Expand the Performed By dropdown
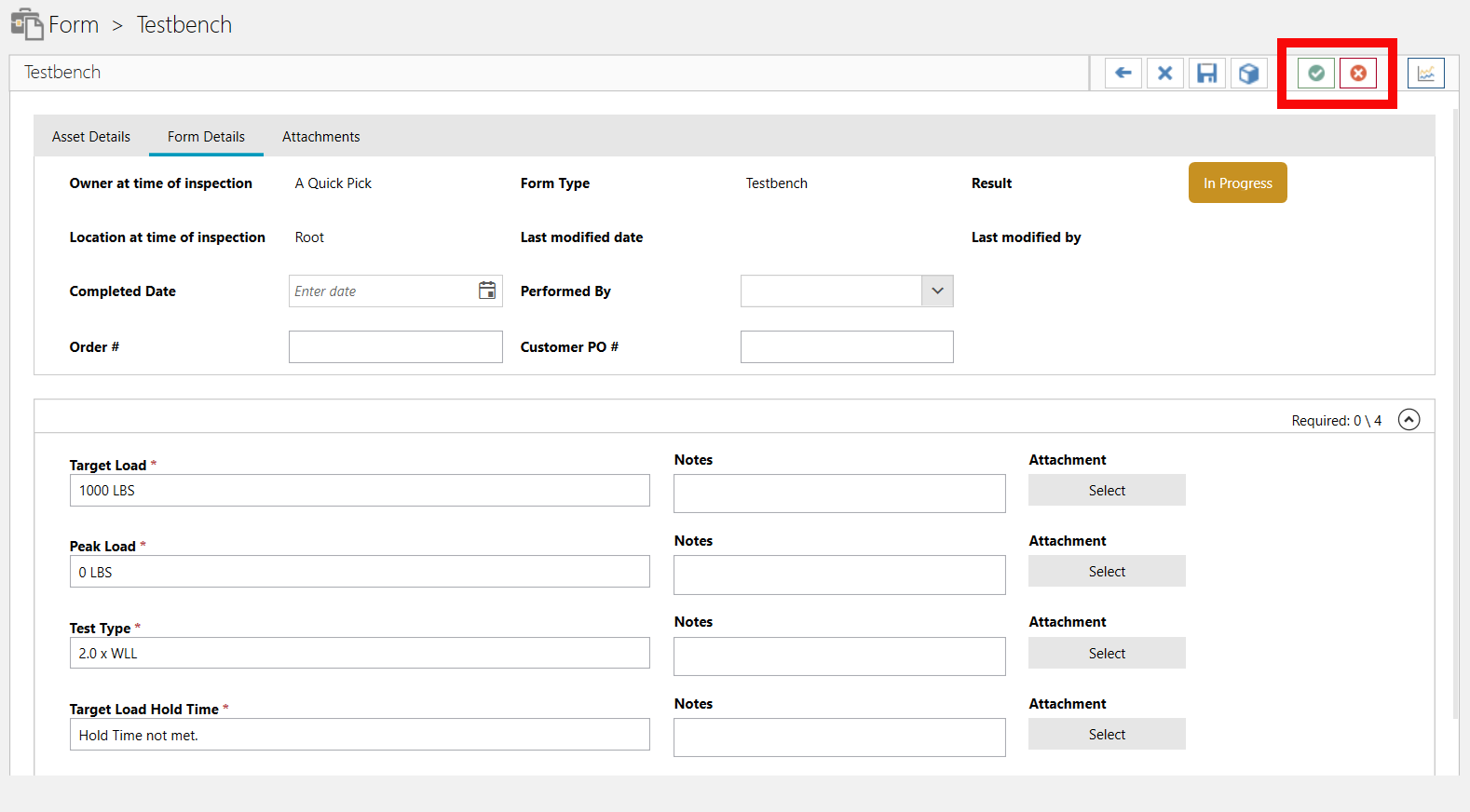 pos(937,291)
